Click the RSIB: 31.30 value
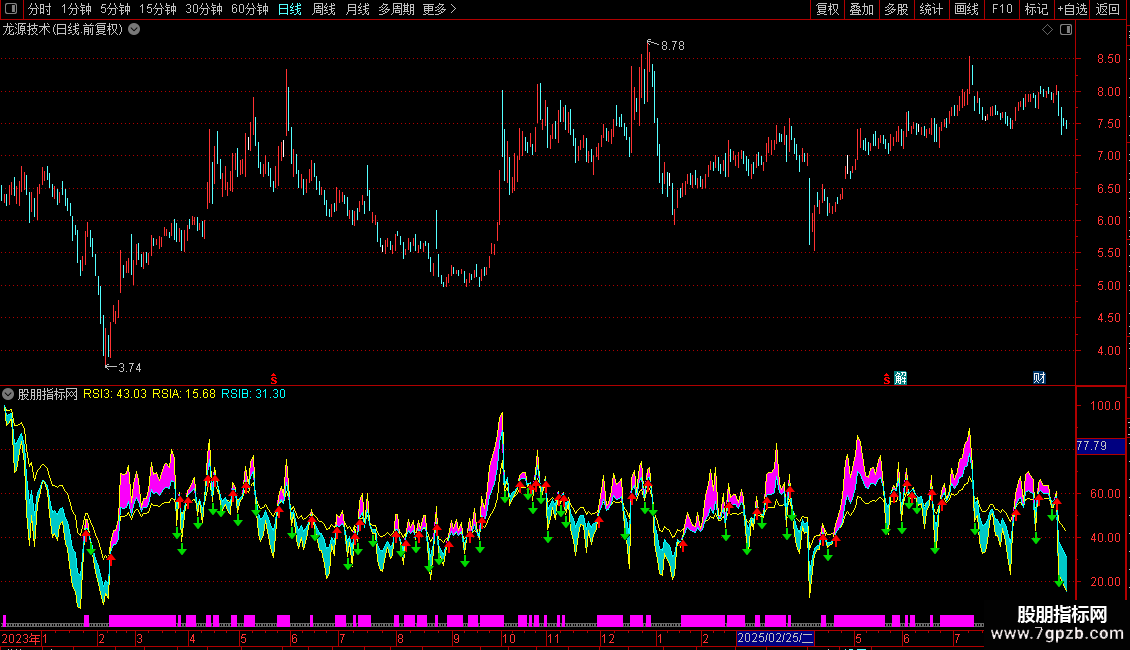 pos(253,394)
